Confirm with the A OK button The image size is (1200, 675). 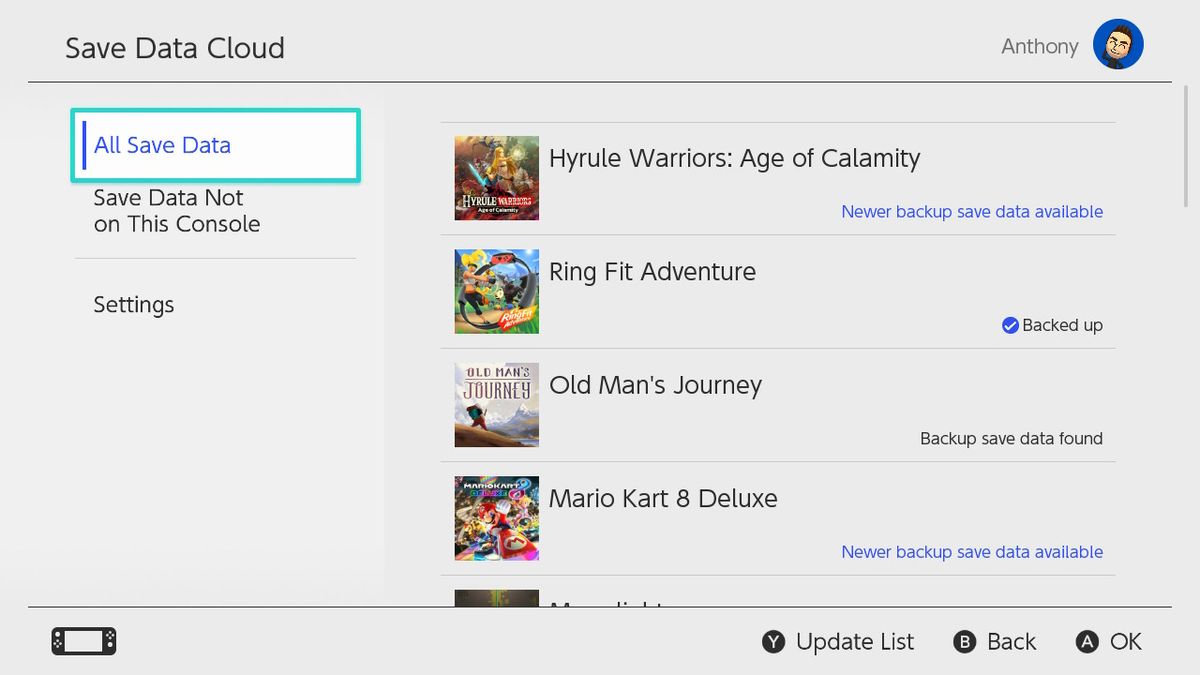(x=1110, y=641)
